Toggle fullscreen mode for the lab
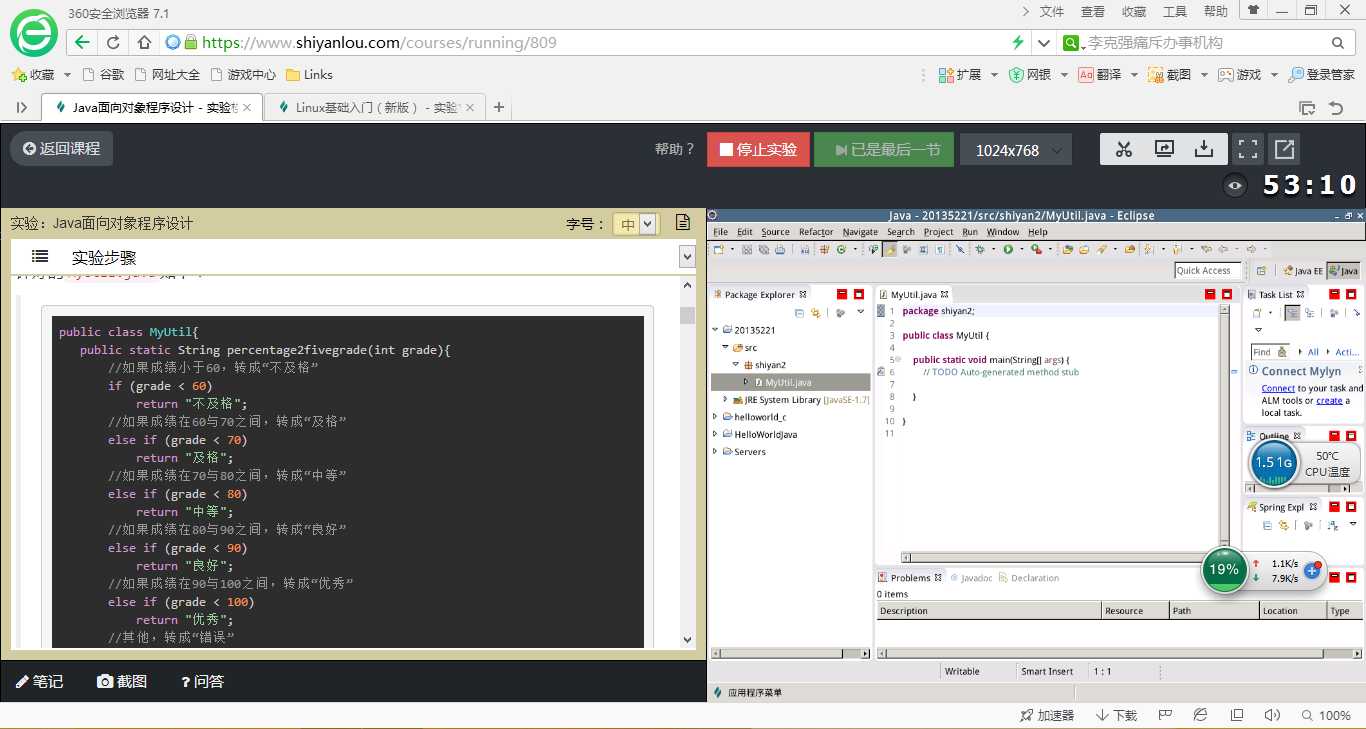 click(x=1248, y=150)
